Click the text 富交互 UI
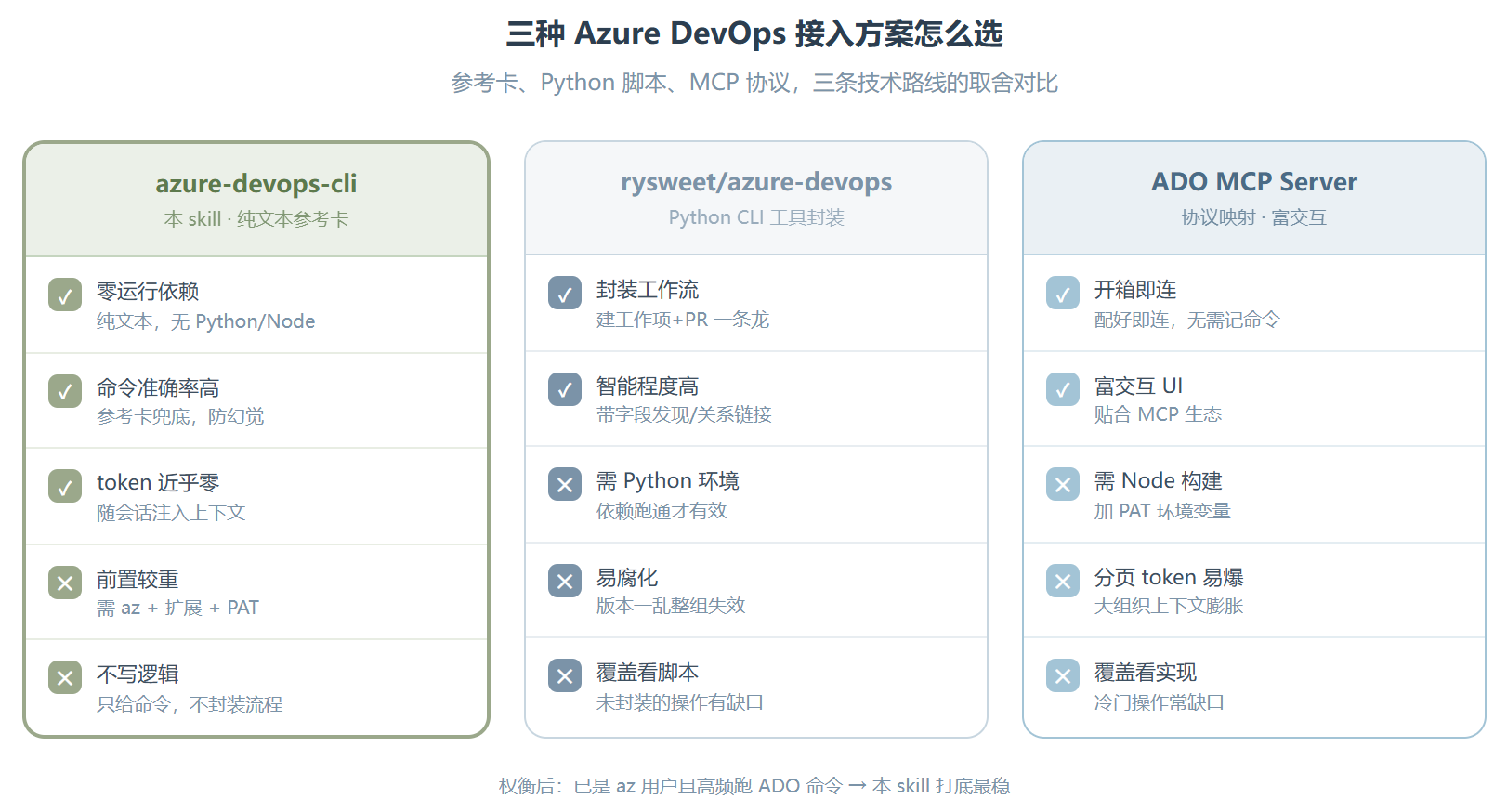 click(x=1139, y=386)
